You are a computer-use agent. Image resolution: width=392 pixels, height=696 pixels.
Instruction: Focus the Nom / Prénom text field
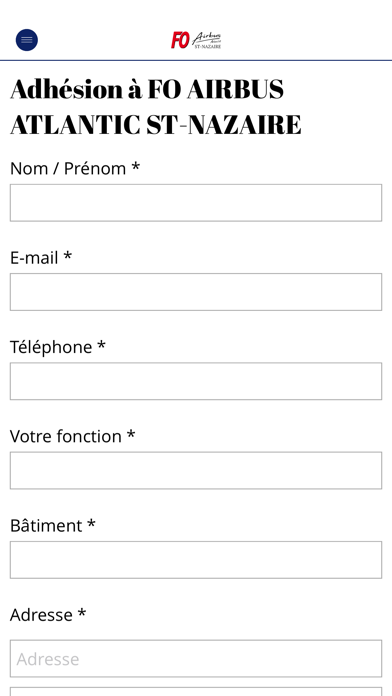pyautogui.click(x=196, y=203)
